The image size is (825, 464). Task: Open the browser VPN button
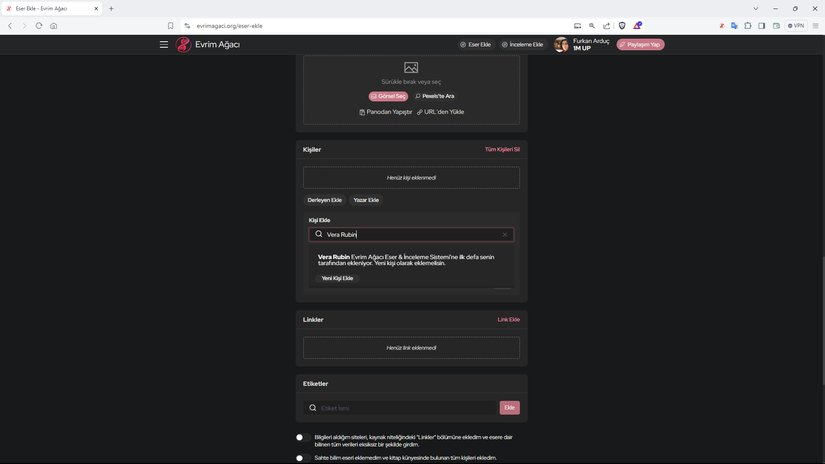796,25
